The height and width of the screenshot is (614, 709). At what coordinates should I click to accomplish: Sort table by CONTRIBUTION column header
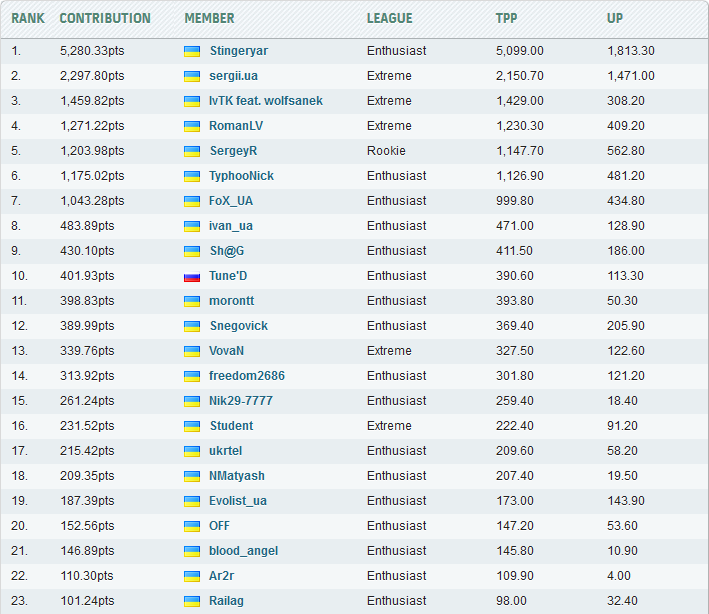coord(105,18)
